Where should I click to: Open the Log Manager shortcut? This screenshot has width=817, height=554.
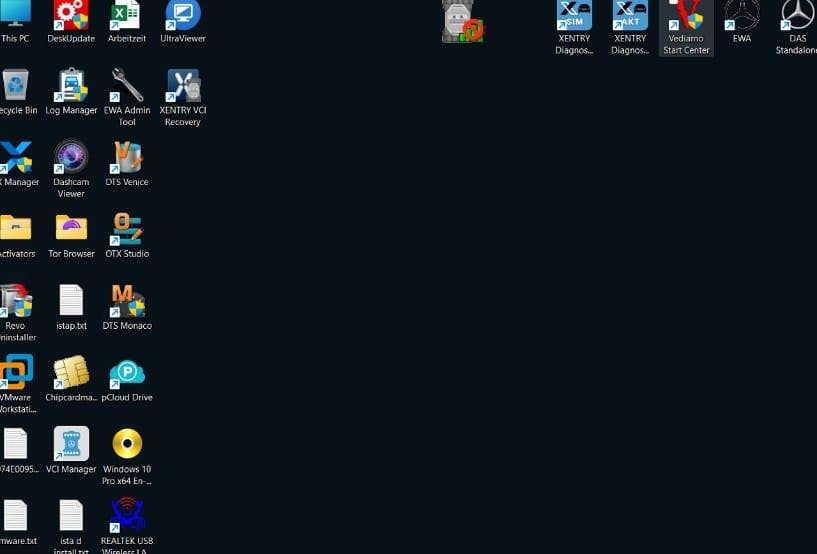pyautogui.click(x=71, y=92)
